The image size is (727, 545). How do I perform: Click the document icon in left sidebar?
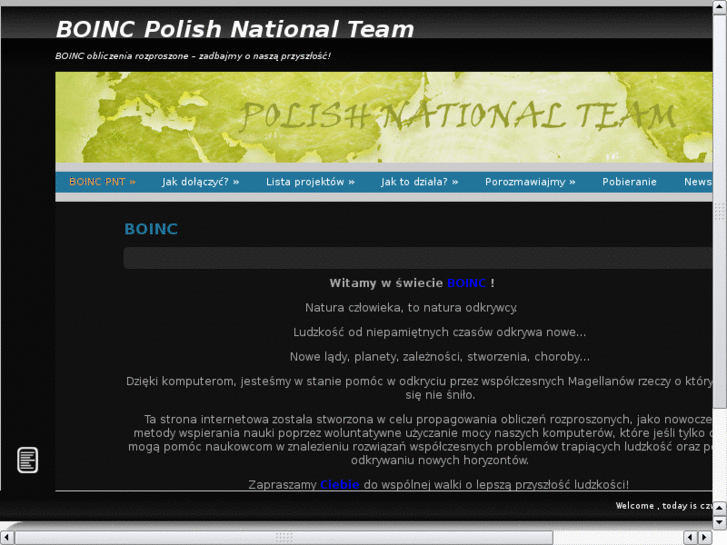(x=27, y=460)
